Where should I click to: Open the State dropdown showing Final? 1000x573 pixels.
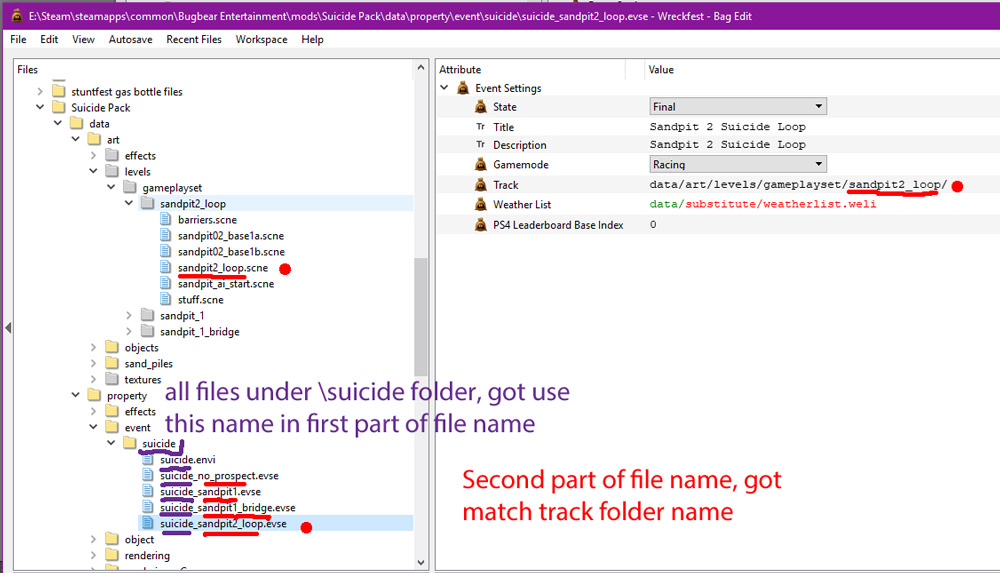point(738,107)
